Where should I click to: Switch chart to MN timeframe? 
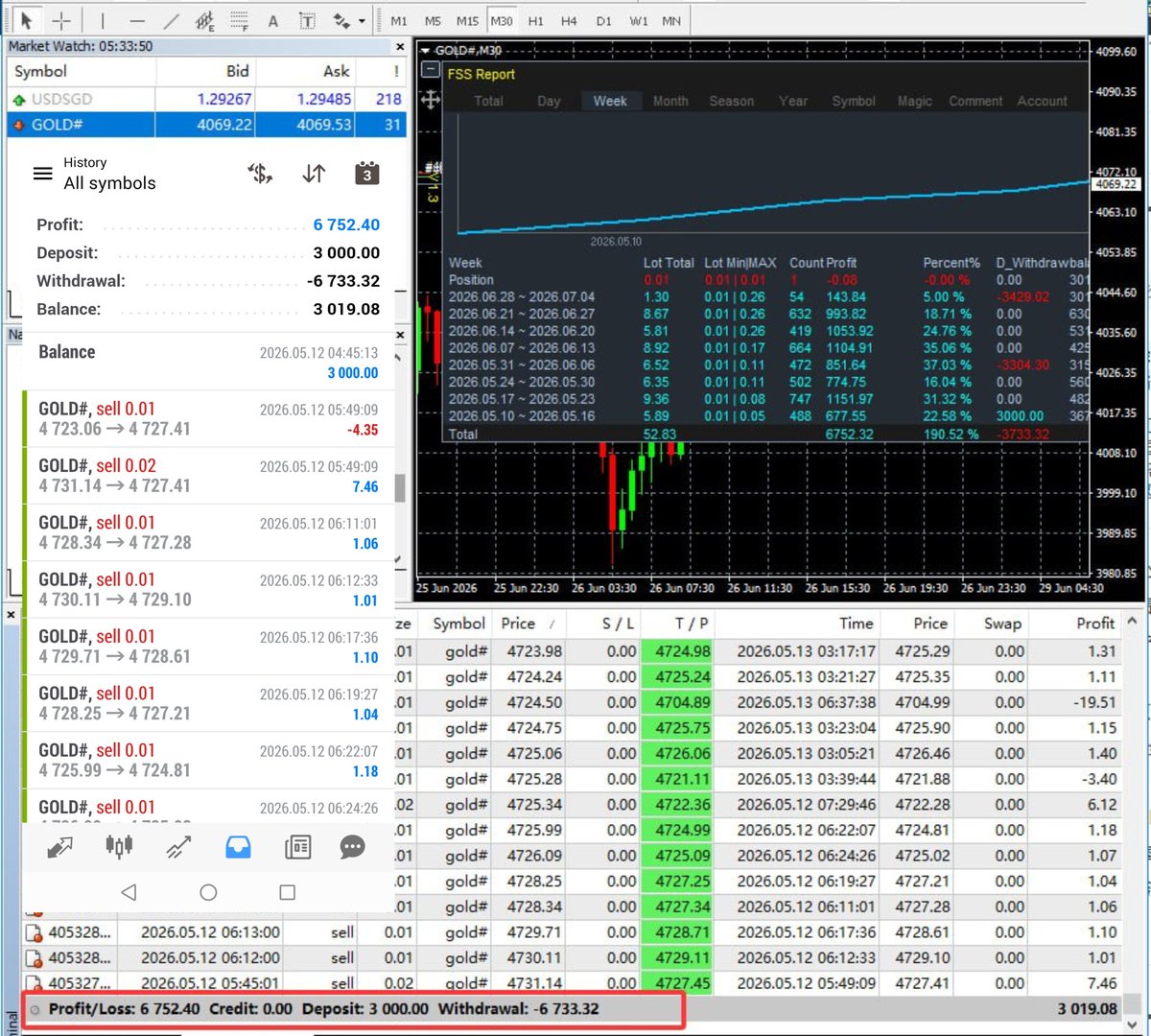[x=671, y=20]
